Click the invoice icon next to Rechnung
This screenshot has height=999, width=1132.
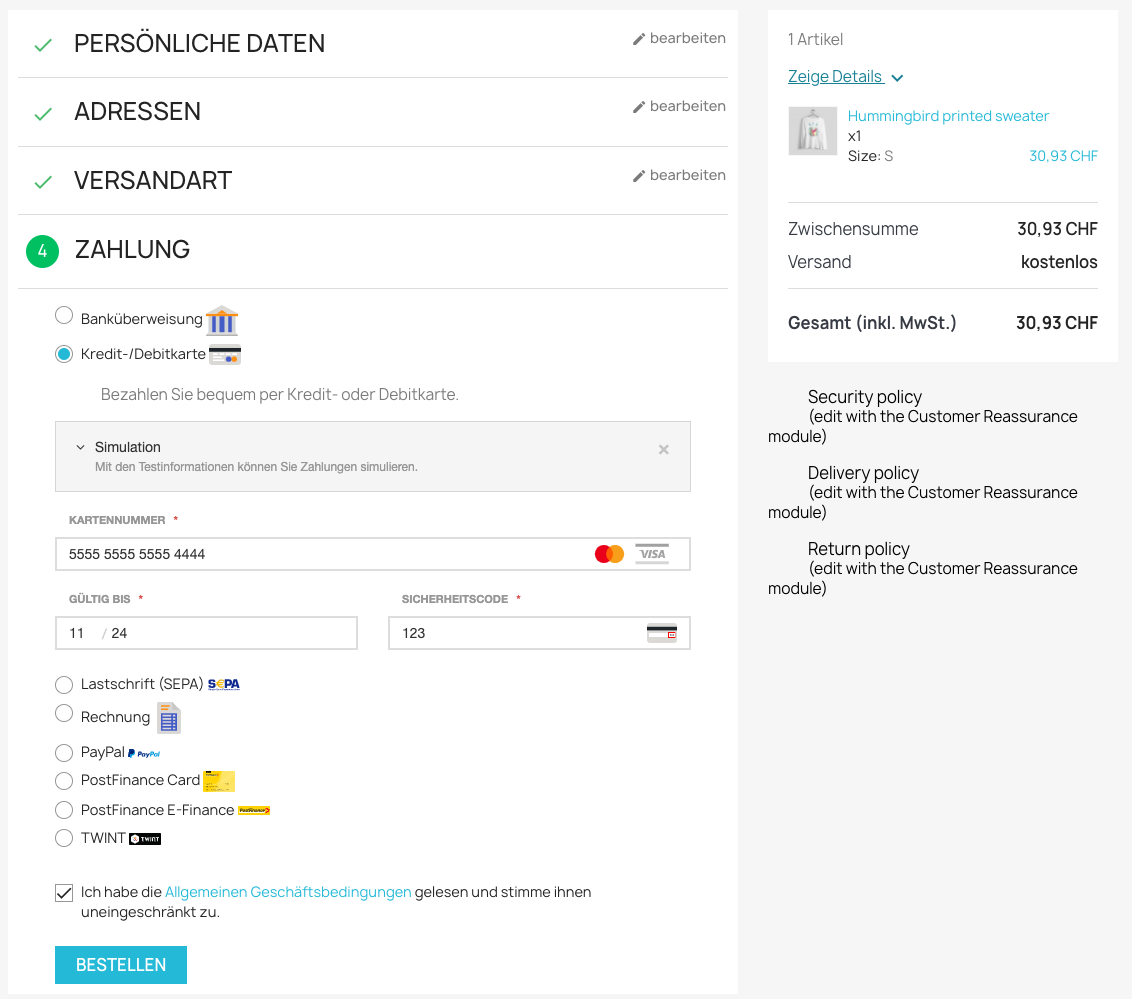[167, 717]
